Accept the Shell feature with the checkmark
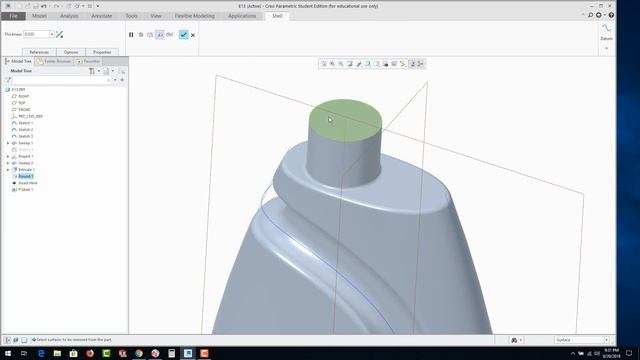This screenshot has height=360, width=640. [183, 35]
